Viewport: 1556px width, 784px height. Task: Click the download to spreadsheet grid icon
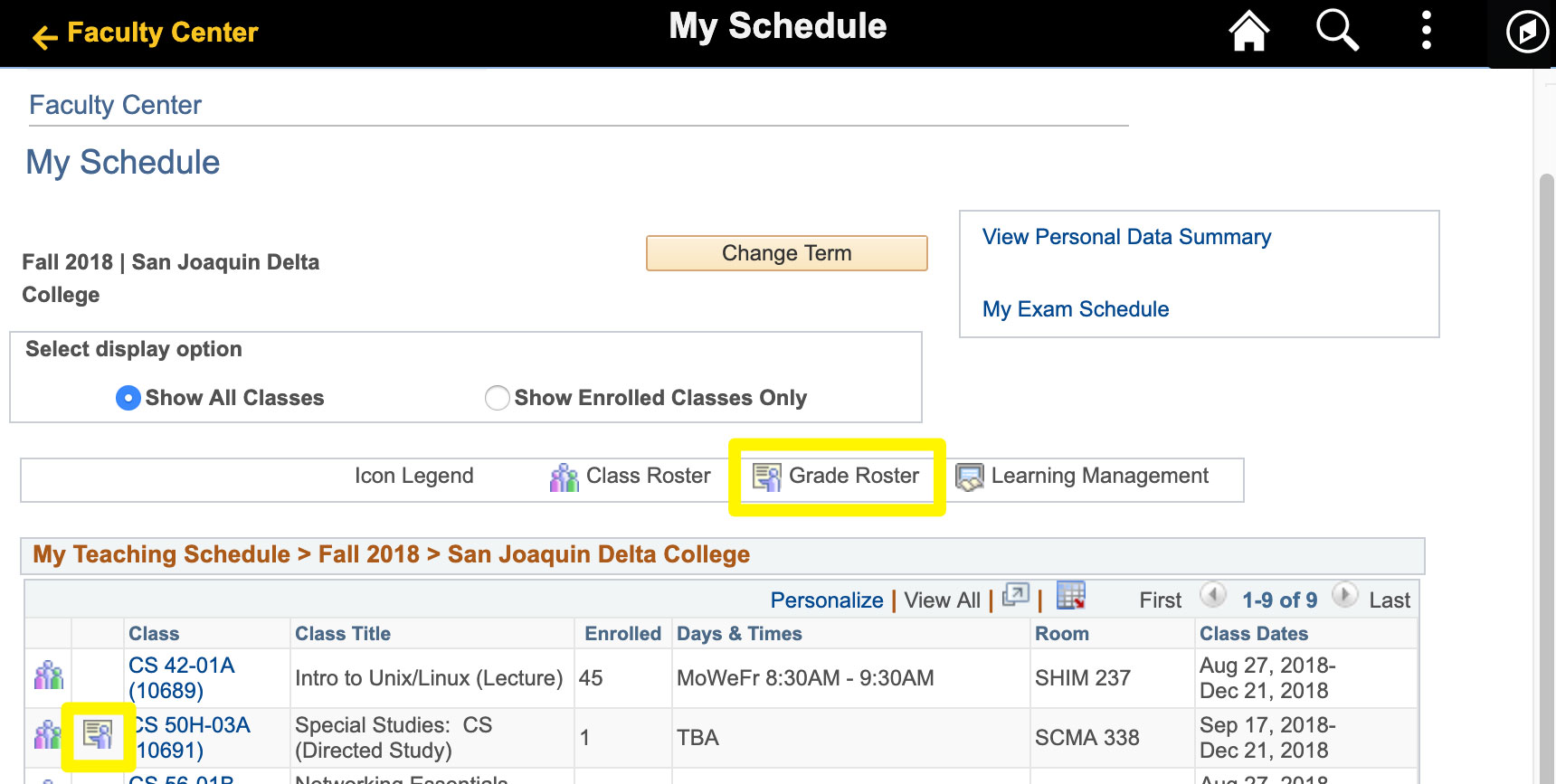click(x=1070, y=597)
